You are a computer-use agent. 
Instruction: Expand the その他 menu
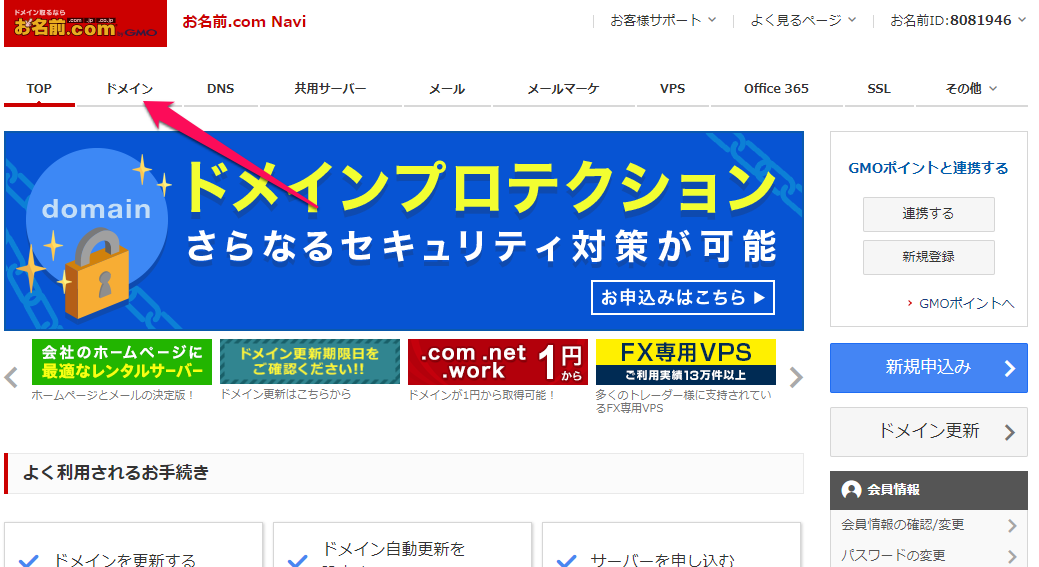click(971, 89)
